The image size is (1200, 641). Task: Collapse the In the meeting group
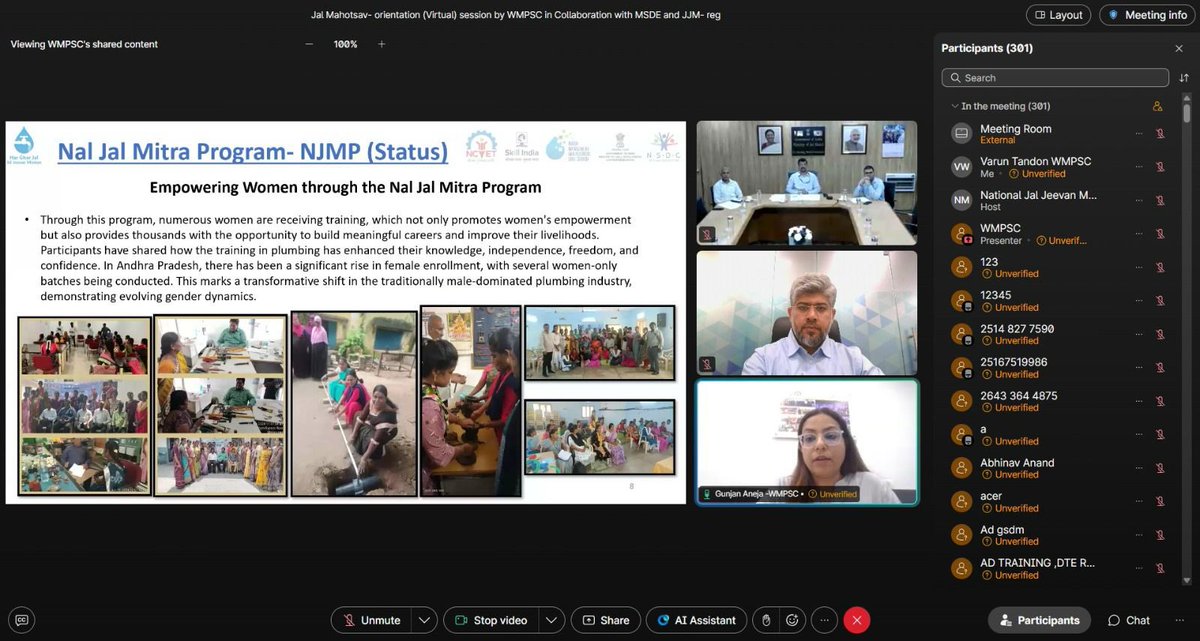click(x=955, y=106)
